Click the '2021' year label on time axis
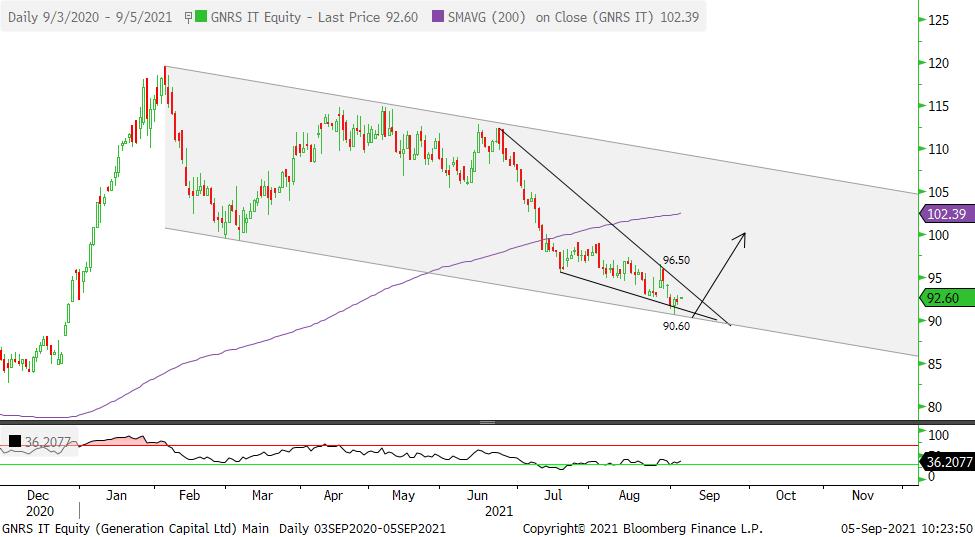 coord(499,512)
